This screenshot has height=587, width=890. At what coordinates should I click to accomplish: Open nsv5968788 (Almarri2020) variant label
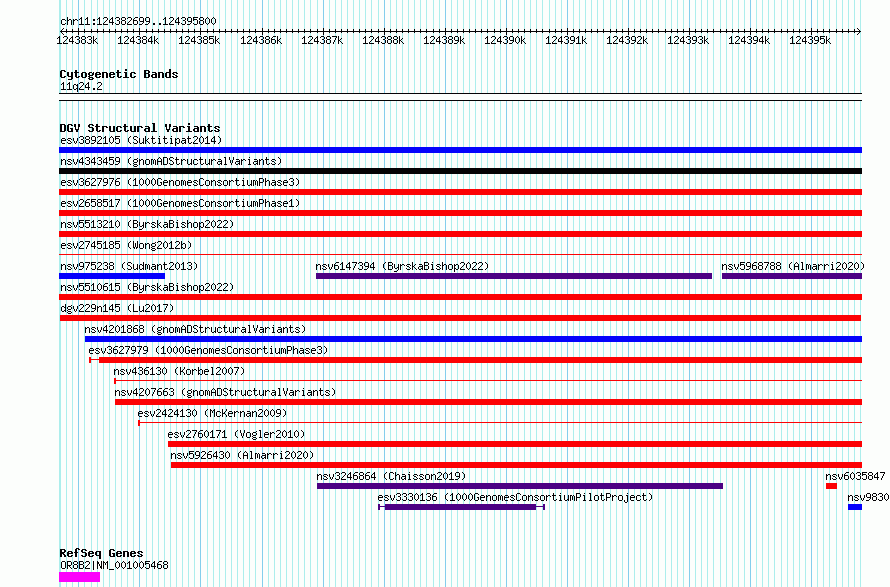(x=793, y=266)
